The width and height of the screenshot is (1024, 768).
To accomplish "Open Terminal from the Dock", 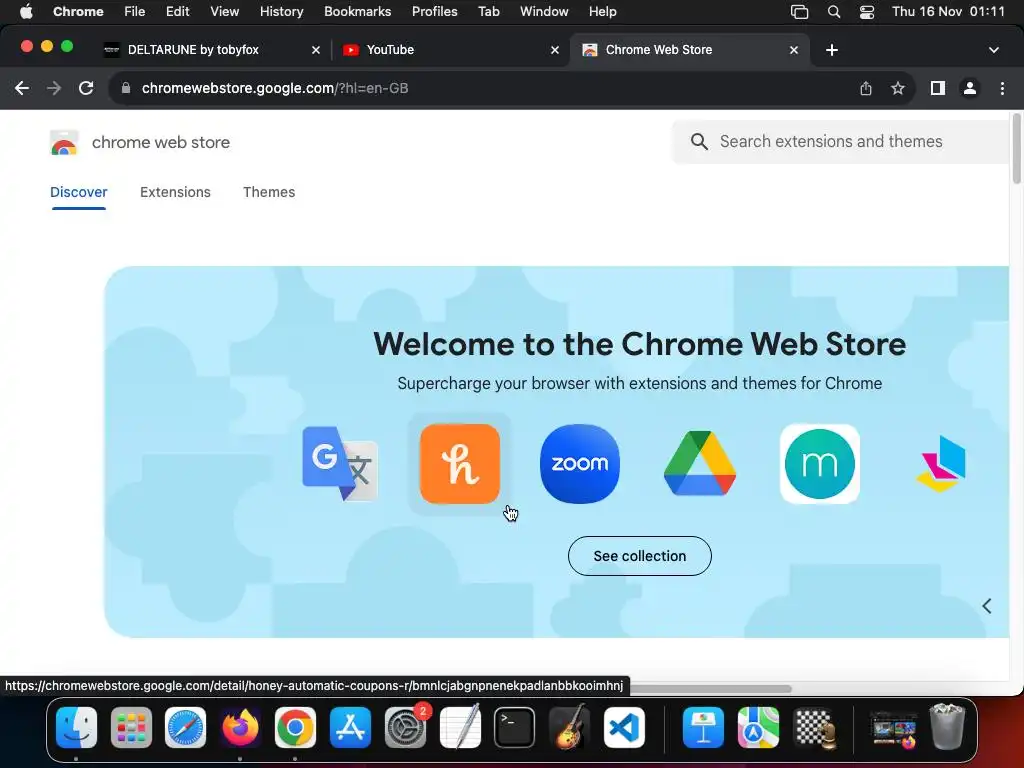I will (x=514, y=728).
